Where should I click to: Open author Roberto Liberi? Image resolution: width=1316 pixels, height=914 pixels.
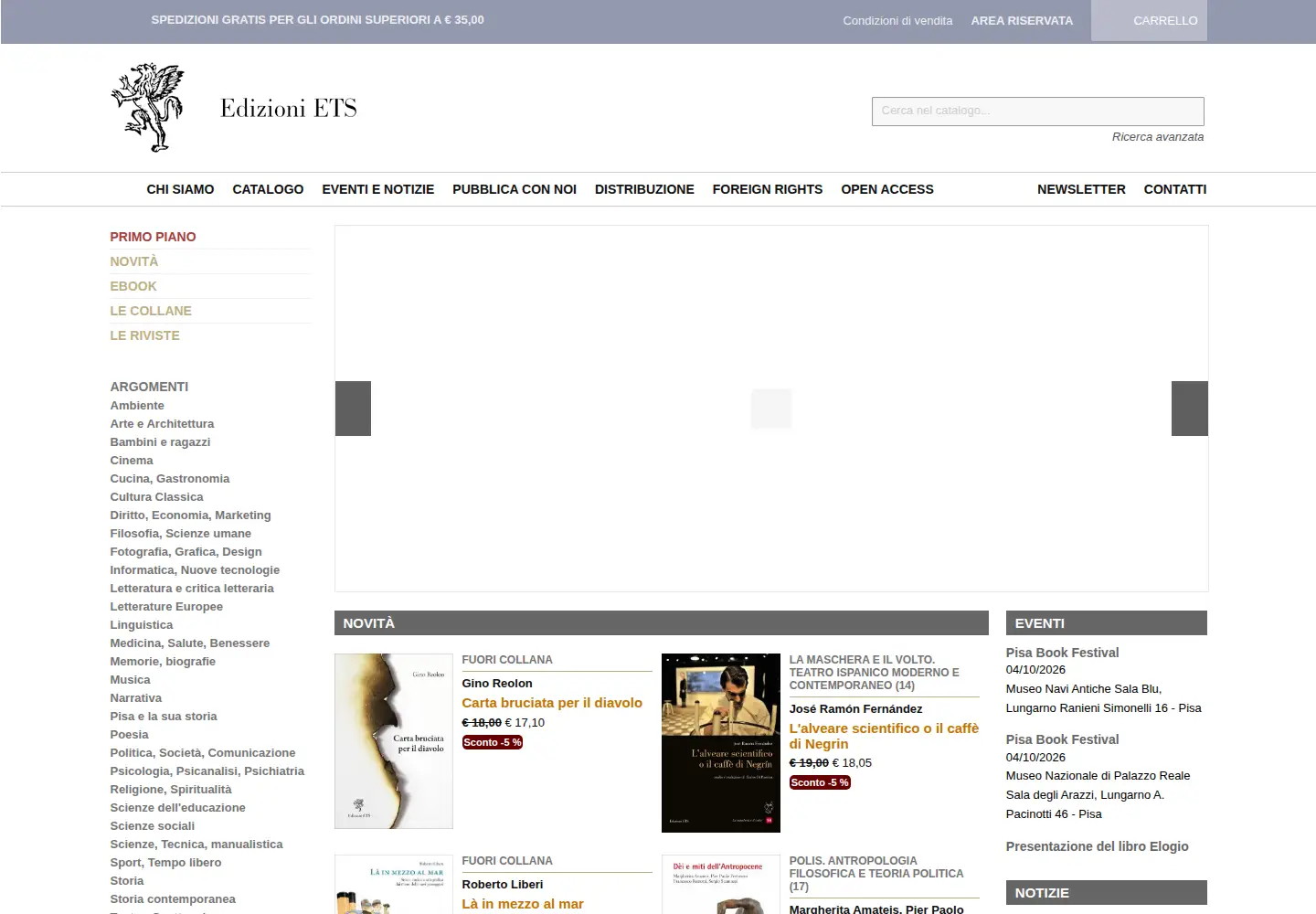503,885
